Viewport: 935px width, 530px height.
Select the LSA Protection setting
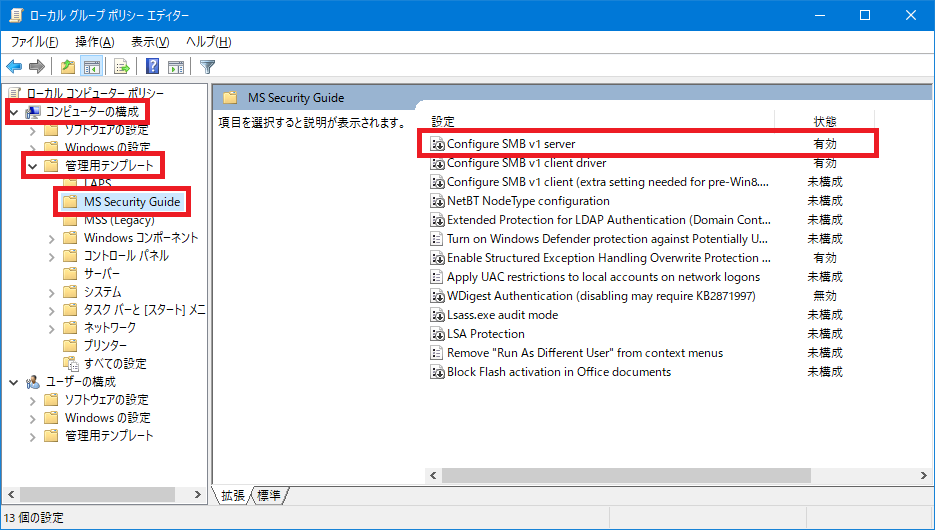[485, 334]
